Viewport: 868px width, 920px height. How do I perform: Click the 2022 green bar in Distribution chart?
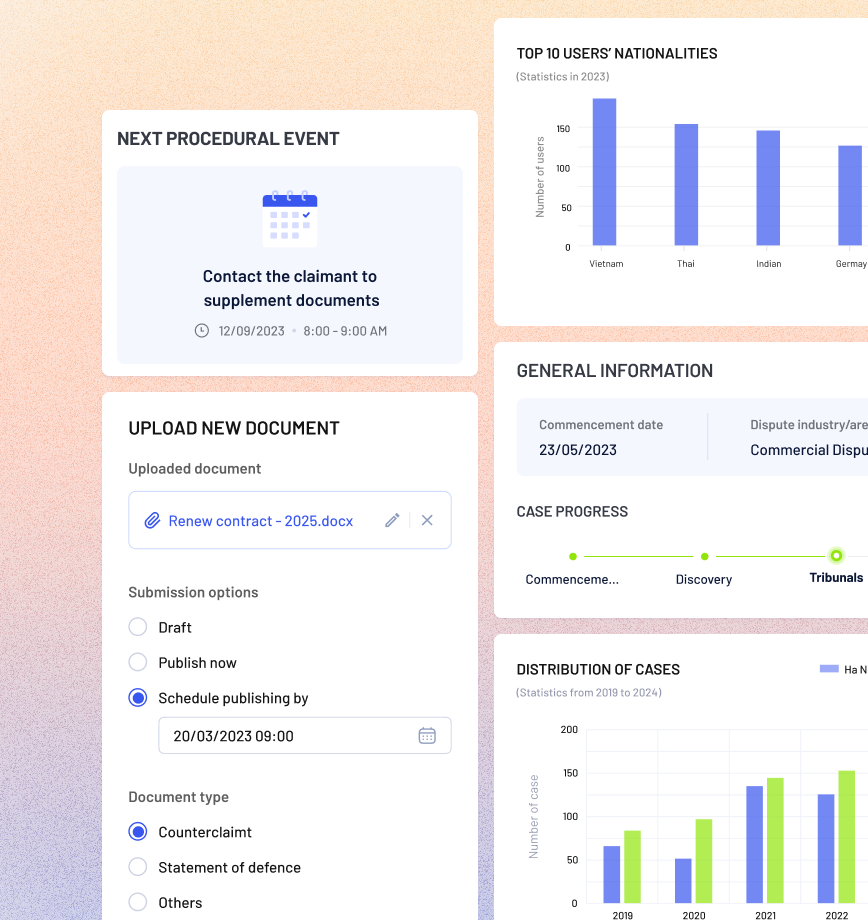click(846, 837)
